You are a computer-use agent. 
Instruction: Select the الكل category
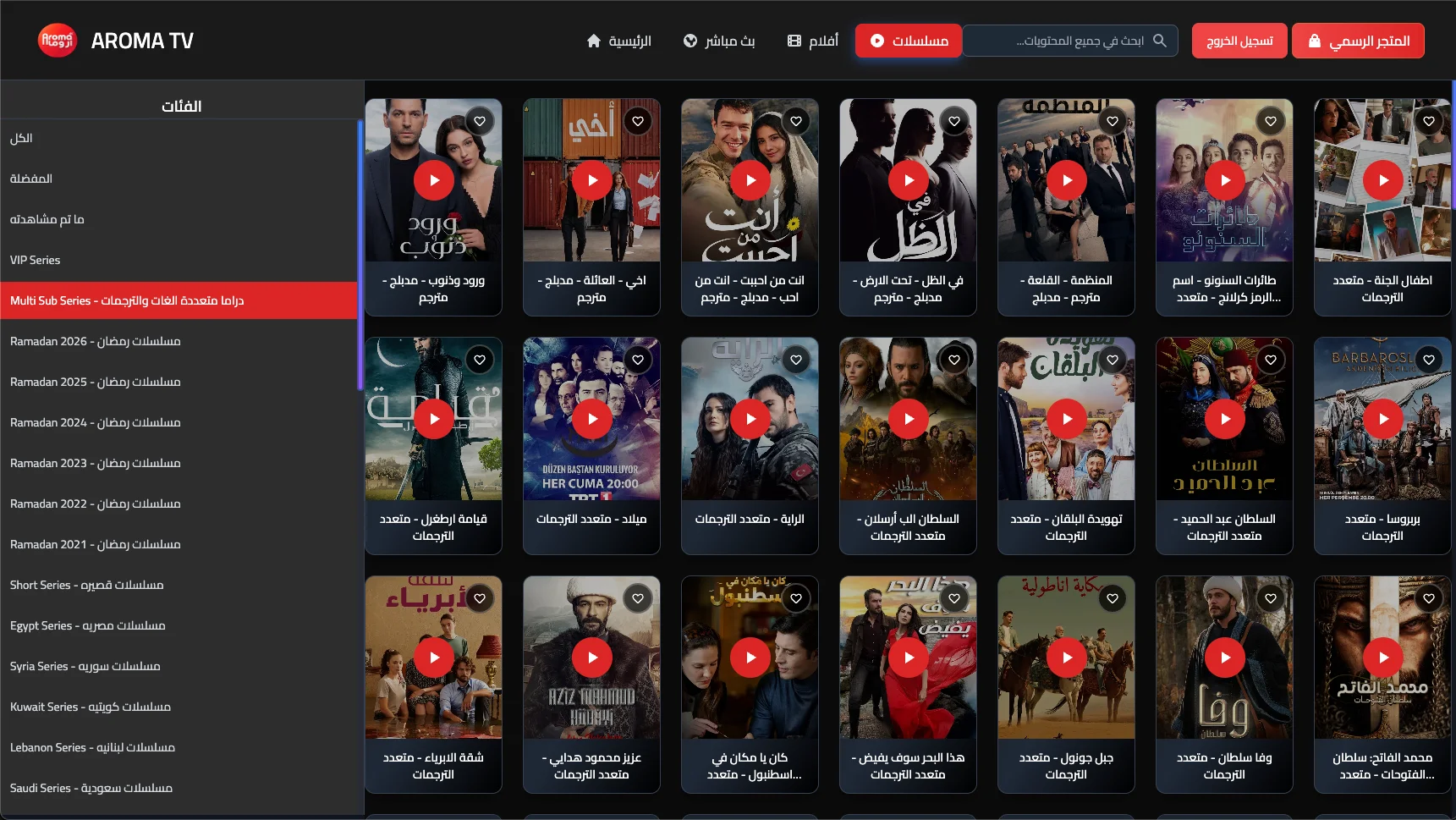click(179, 138)
